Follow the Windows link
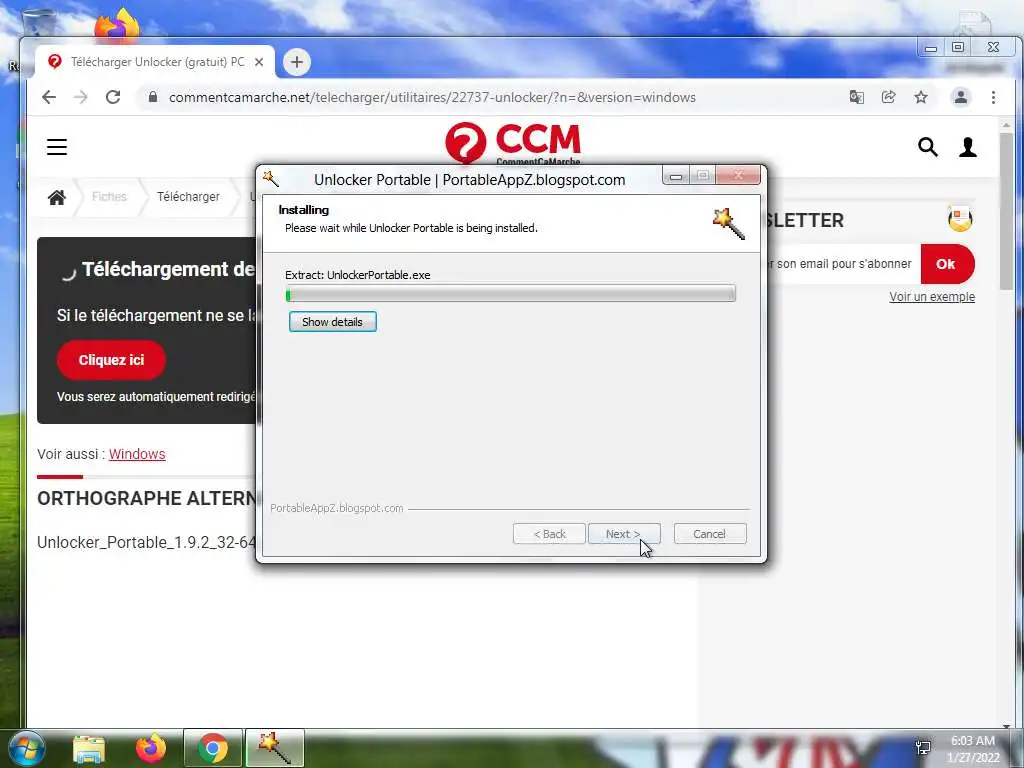 tap(137, 454)
